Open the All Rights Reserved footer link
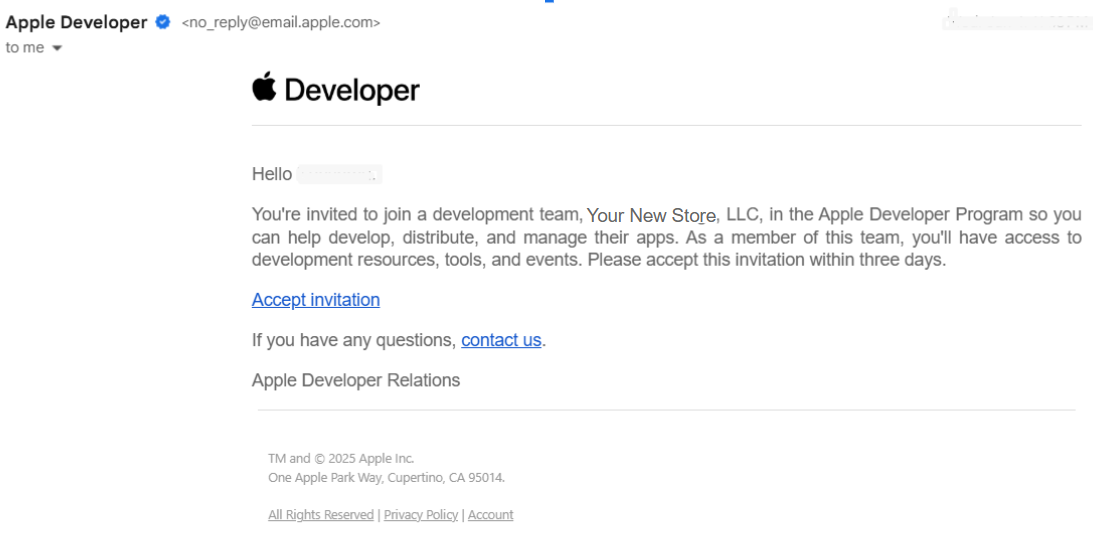1093x539 pixels. tap(321, 515)
